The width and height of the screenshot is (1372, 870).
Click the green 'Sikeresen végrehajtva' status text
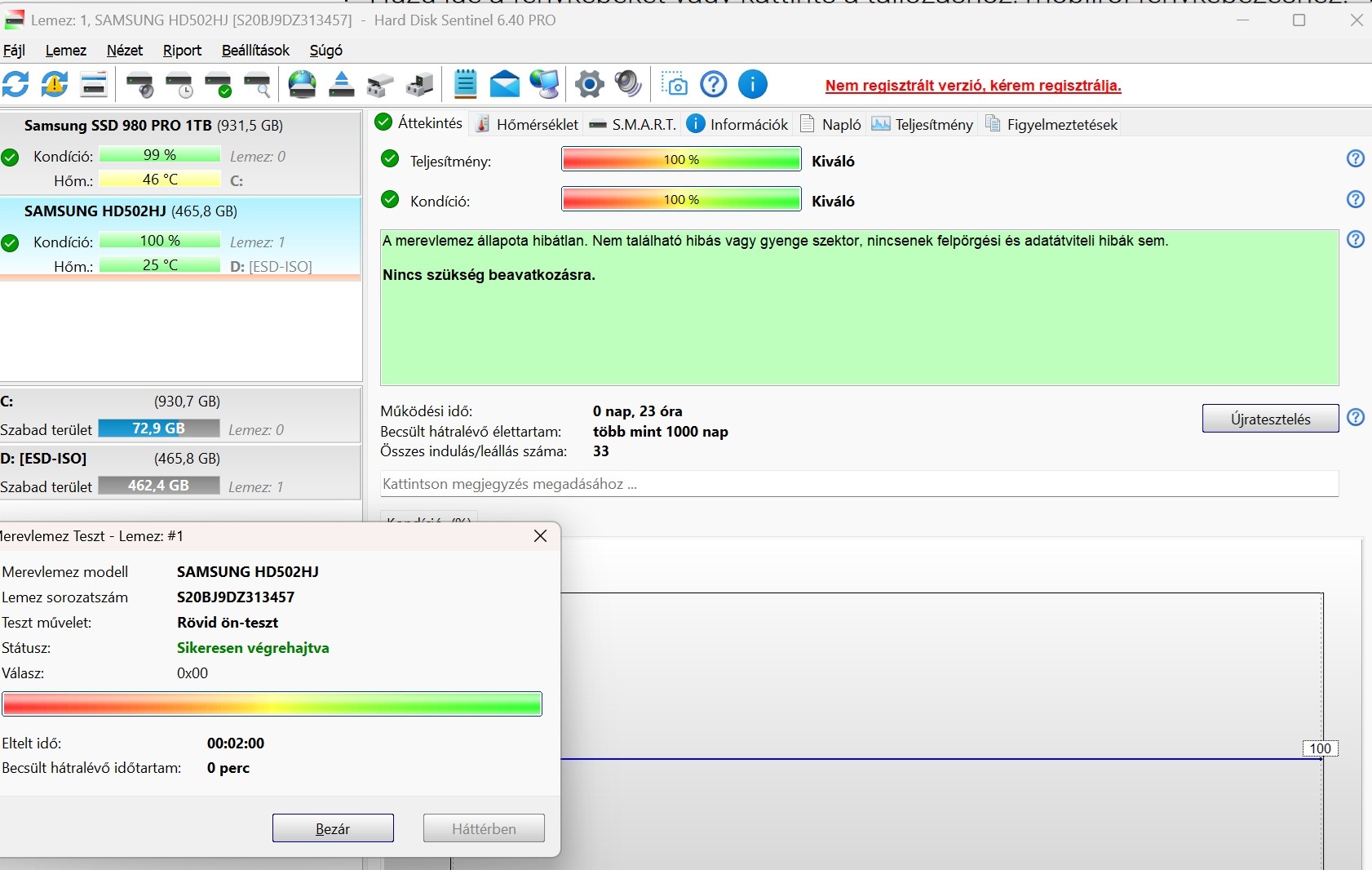click(x=253, y=648)
